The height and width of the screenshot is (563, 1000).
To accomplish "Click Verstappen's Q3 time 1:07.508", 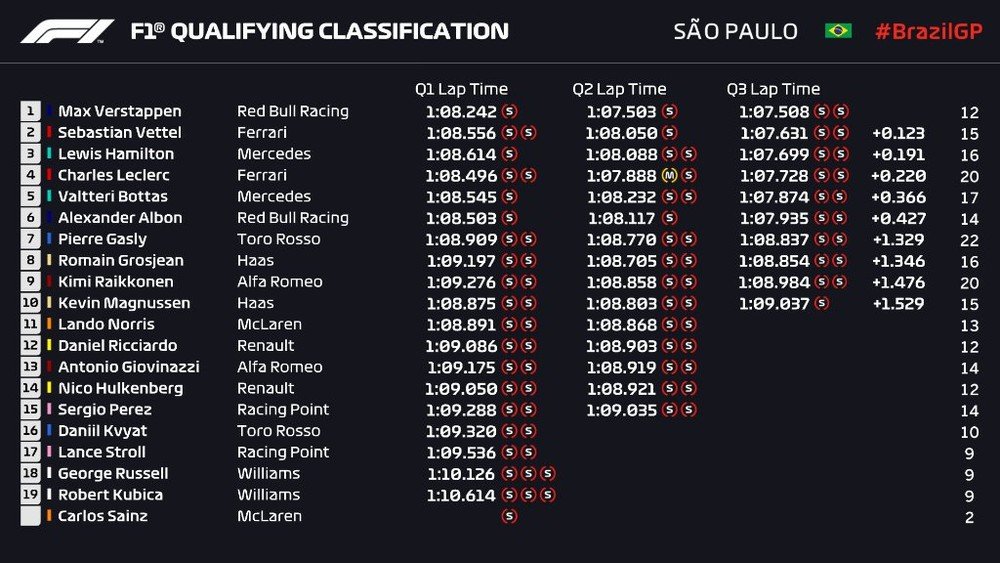I will coord(773,112).
